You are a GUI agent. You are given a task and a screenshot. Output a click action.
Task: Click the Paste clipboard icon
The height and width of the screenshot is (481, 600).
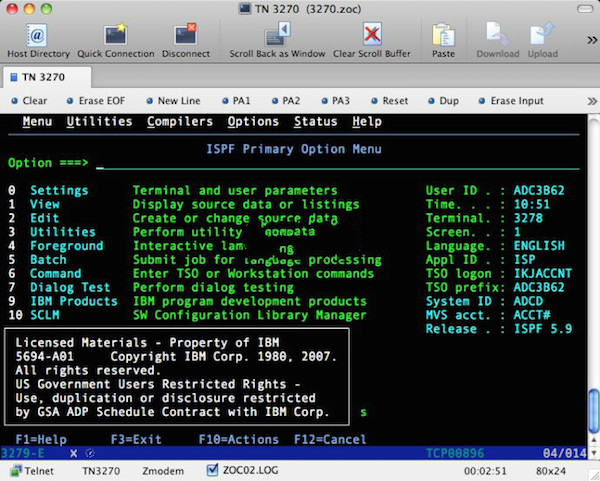pyautogui.click(x=443, y=36)
